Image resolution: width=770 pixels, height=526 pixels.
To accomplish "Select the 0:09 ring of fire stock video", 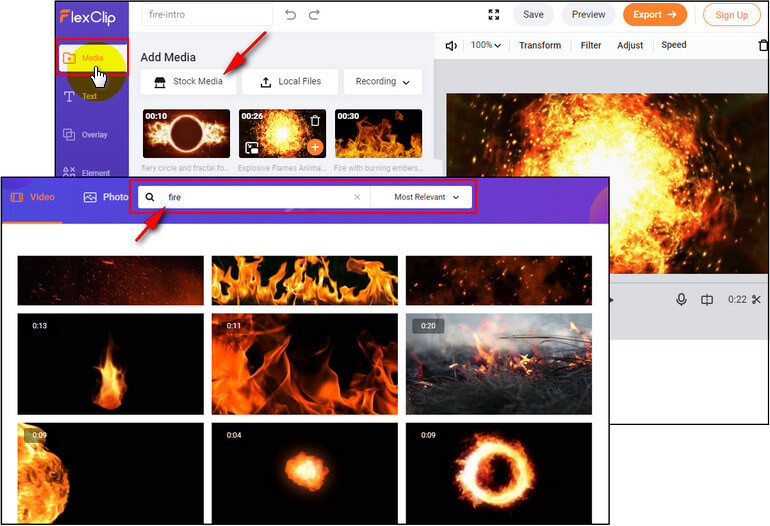I will tap(499, 473).
